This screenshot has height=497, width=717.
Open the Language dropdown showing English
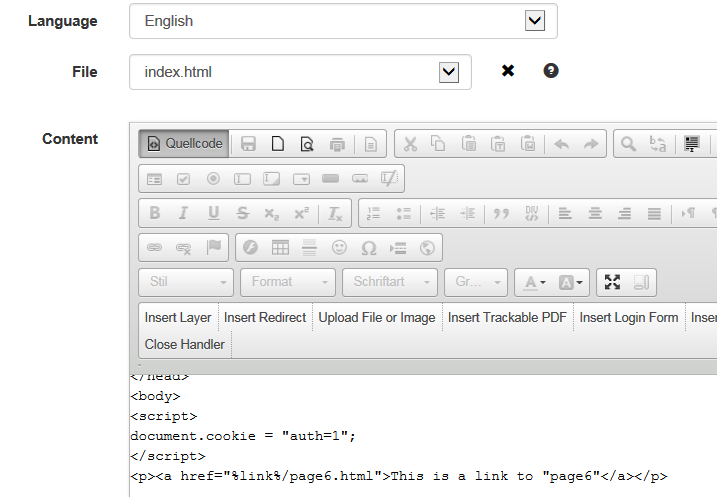pyautogui.click(x=343, y=21)
